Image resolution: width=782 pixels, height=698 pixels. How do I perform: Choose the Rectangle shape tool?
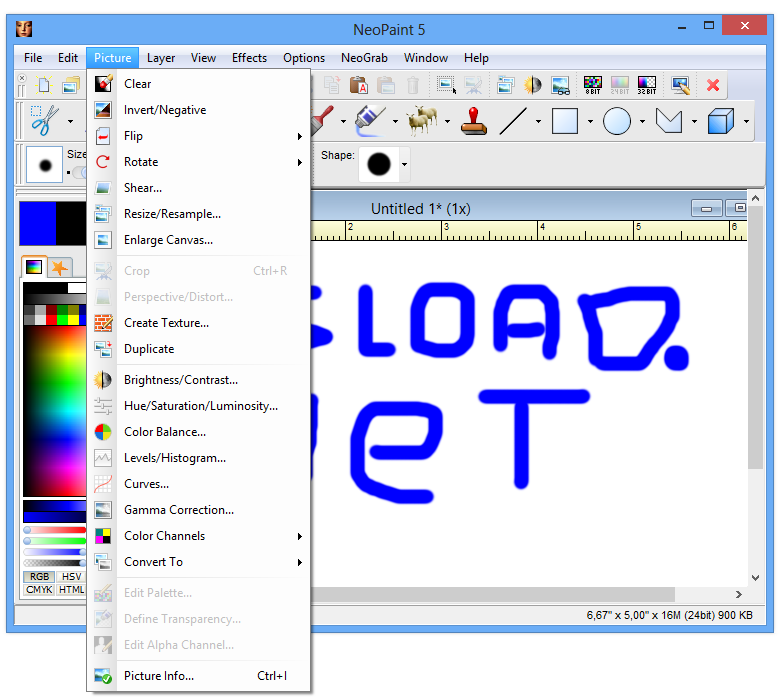[565, 121]
